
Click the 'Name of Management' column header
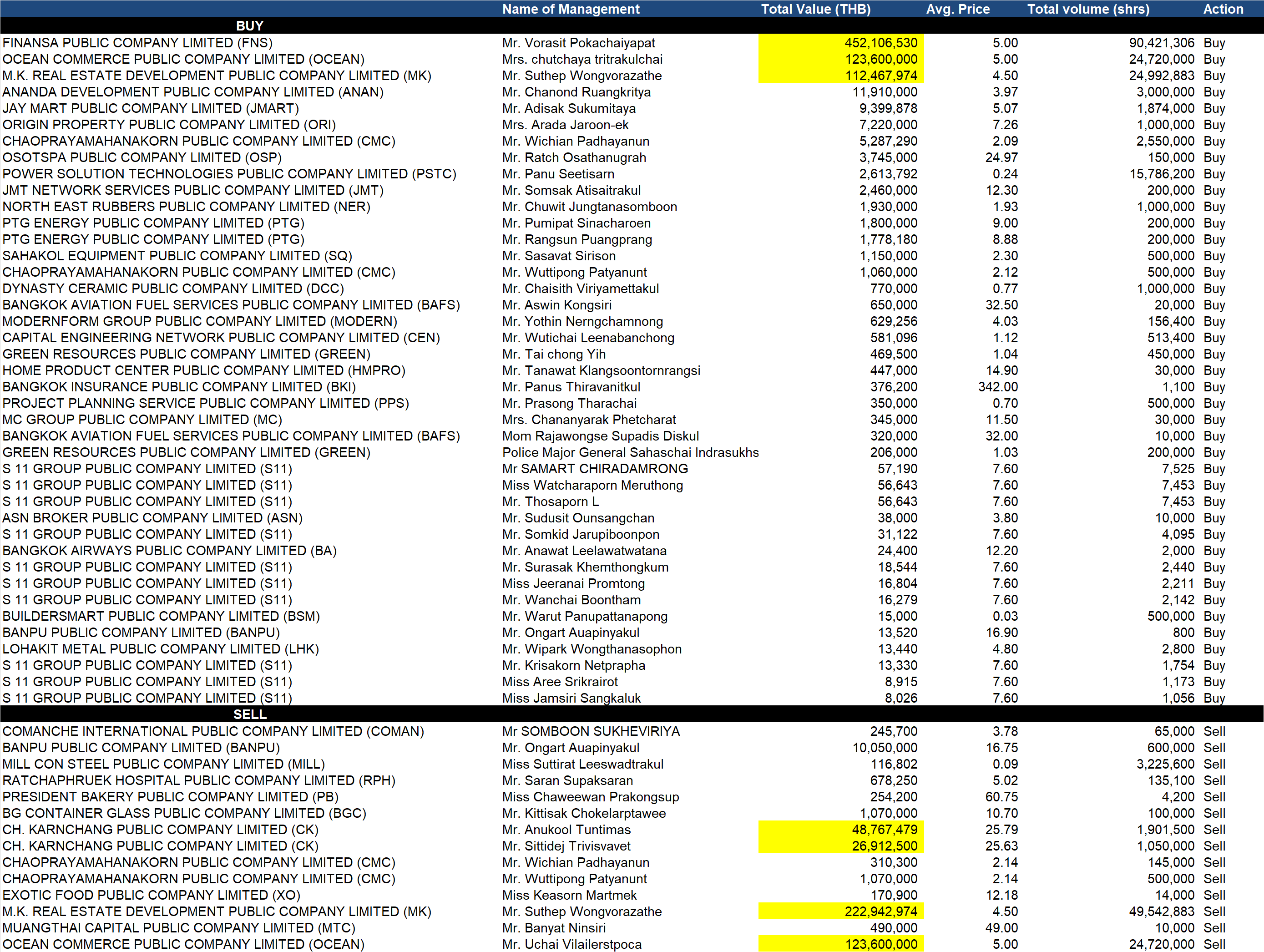point(570,9)
